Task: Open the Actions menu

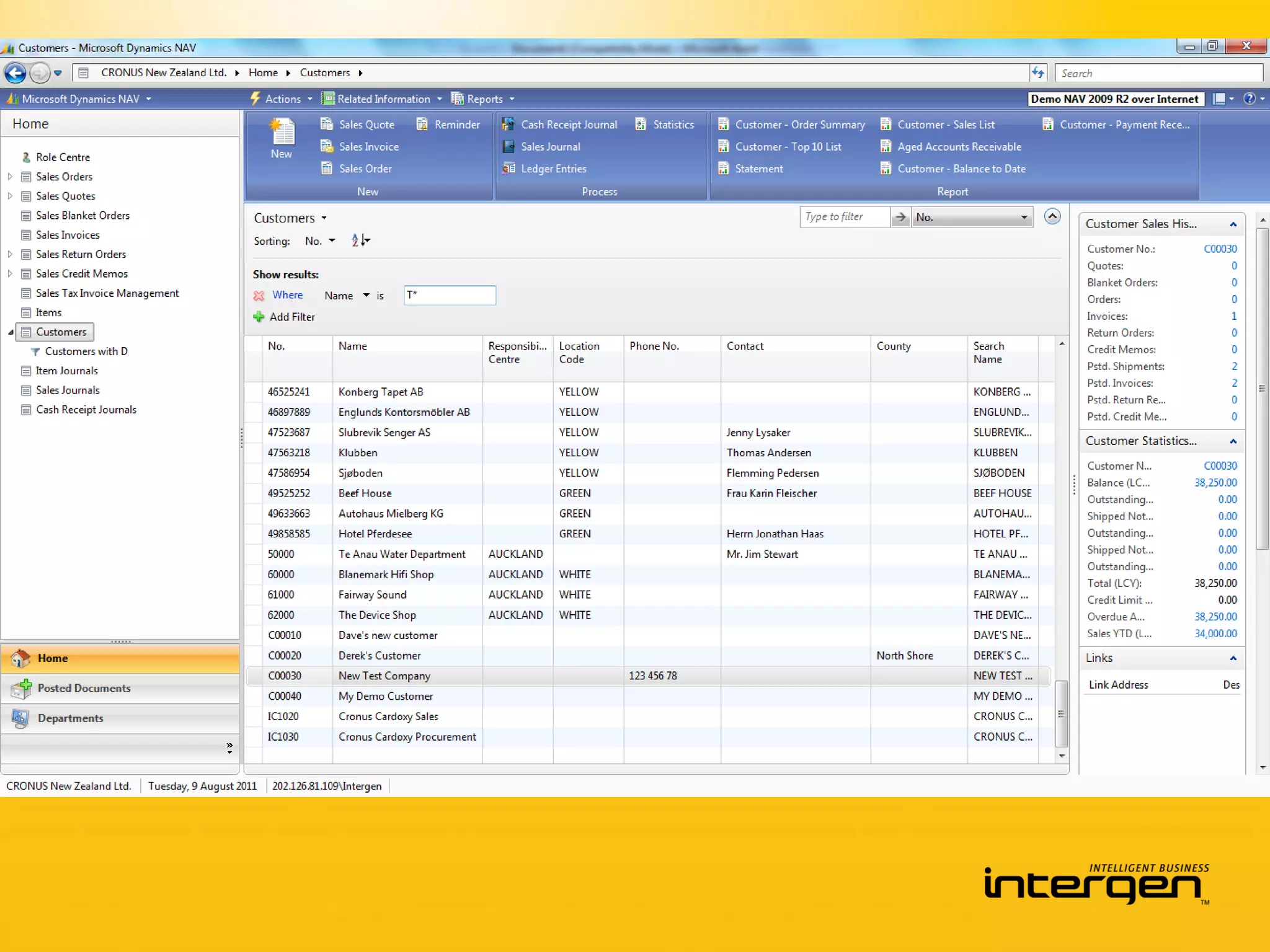Action: pos(282,99)
